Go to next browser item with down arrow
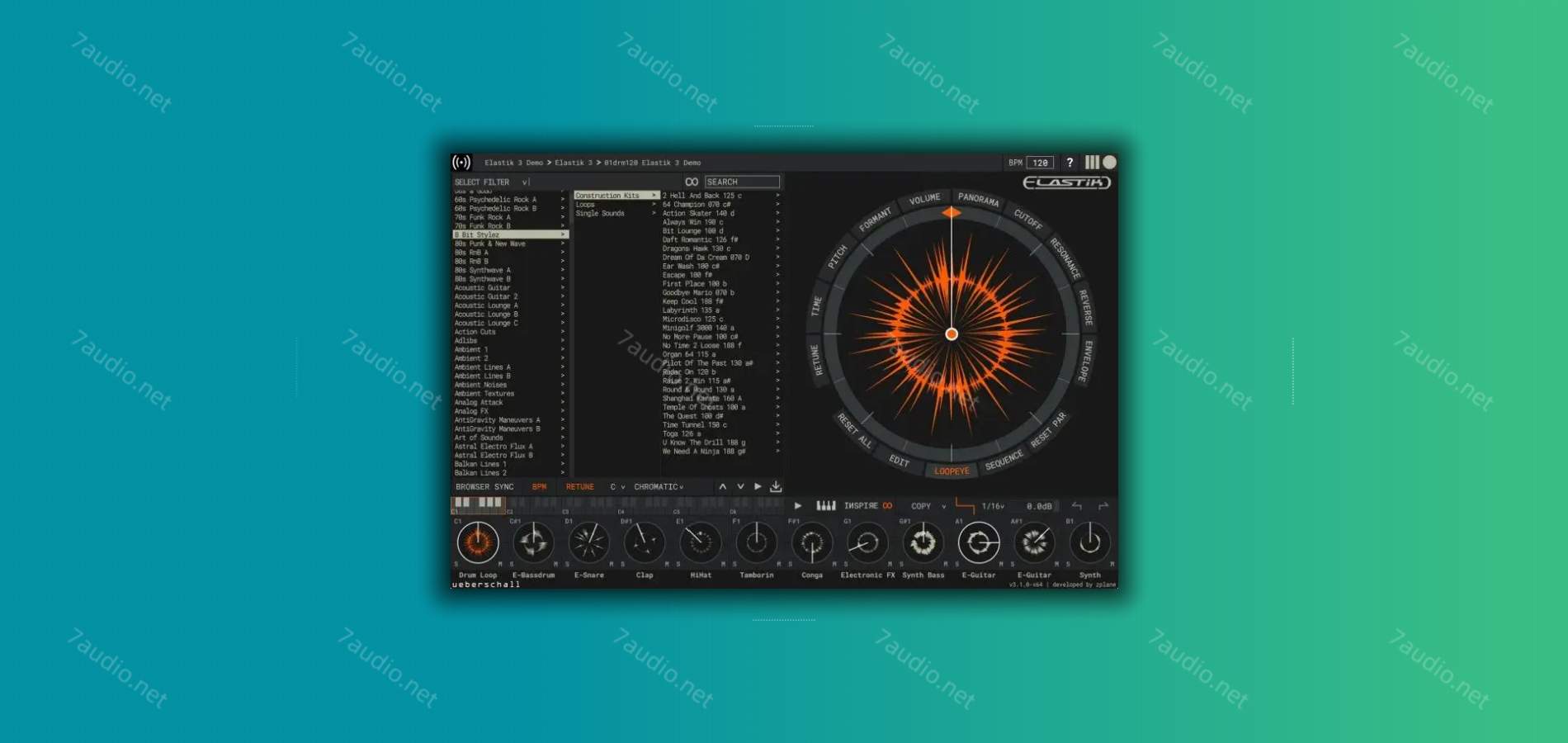The height and width of the screenshot is (743, 1568). pos(740,487)
